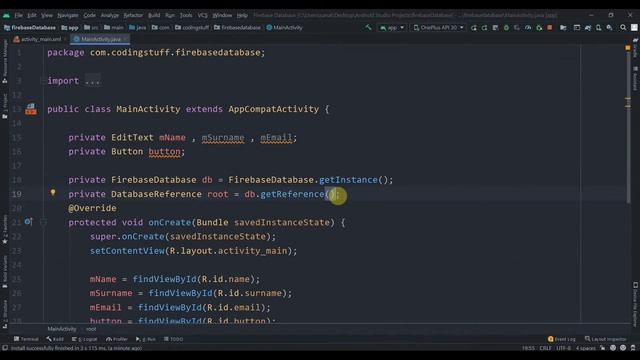This screenshot has width=640, height=360.
Task: Open the Terminal tool window
Action: point(26,339)
